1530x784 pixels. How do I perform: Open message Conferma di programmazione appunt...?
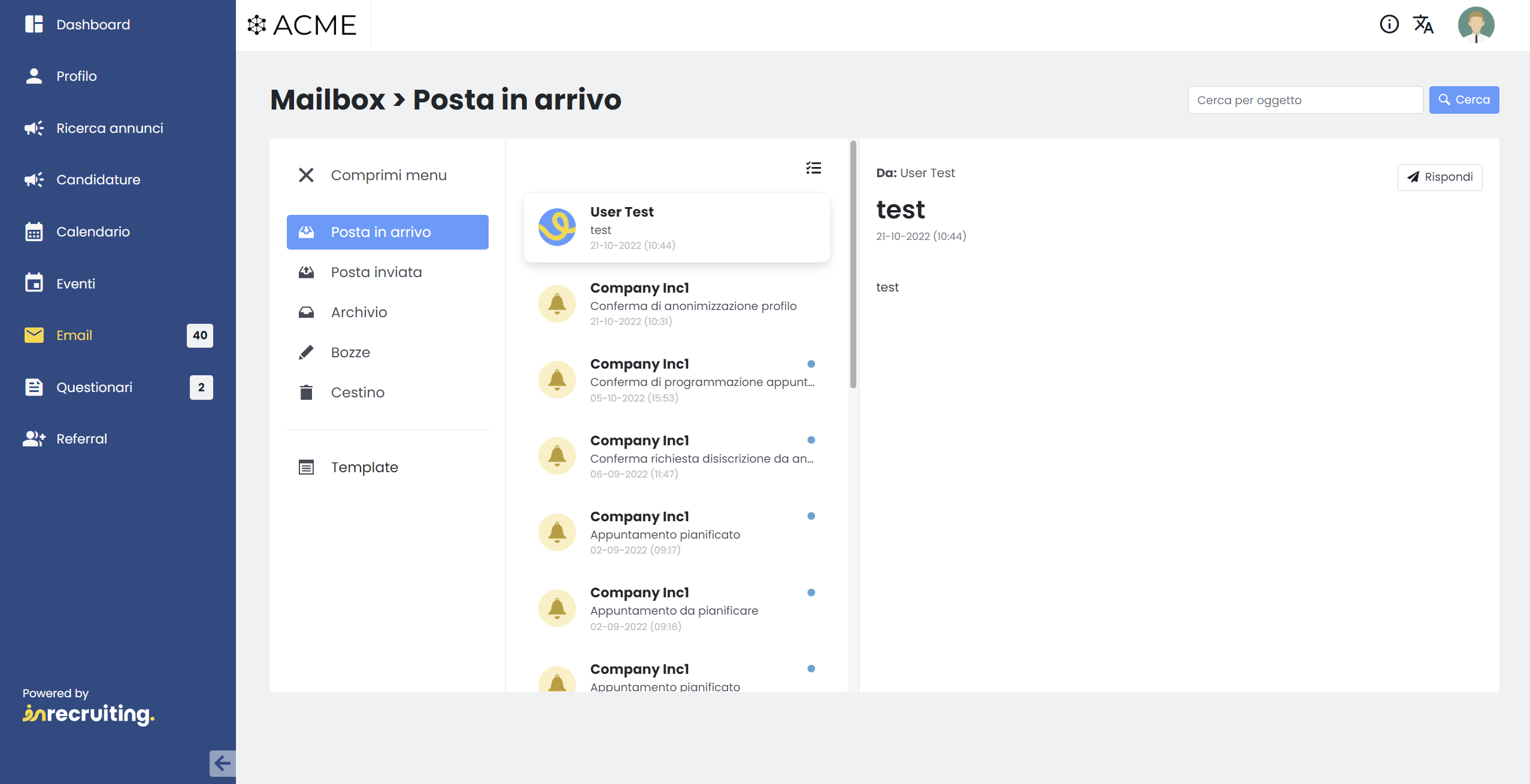point(677,379)
